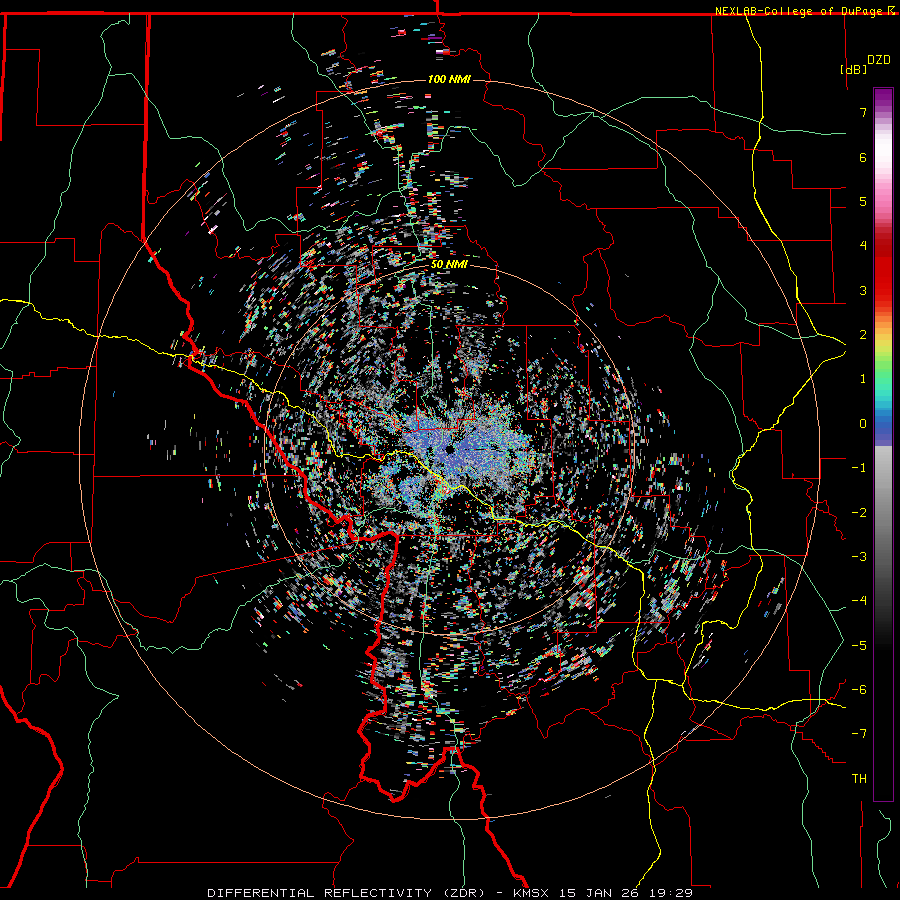This screenshot has height=900, width=900.
Task: Click the 7 value on the color scale
Action: tap(863, 112)
